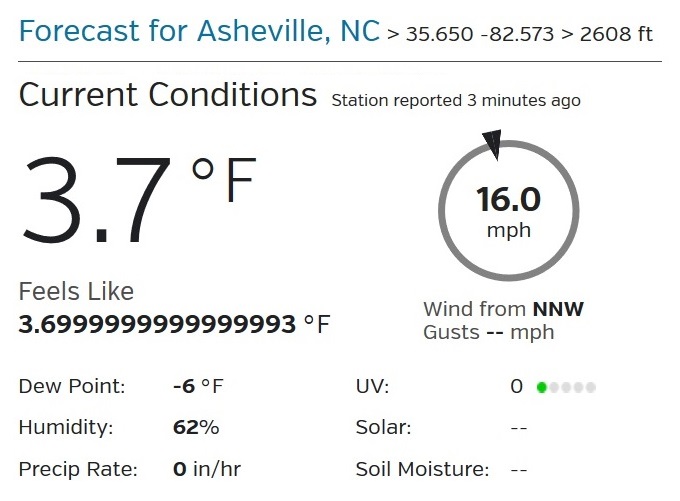Click the Dew Point value of -6 °F
The width and height of the screenshot is (680, 501).
coord(198,386)
